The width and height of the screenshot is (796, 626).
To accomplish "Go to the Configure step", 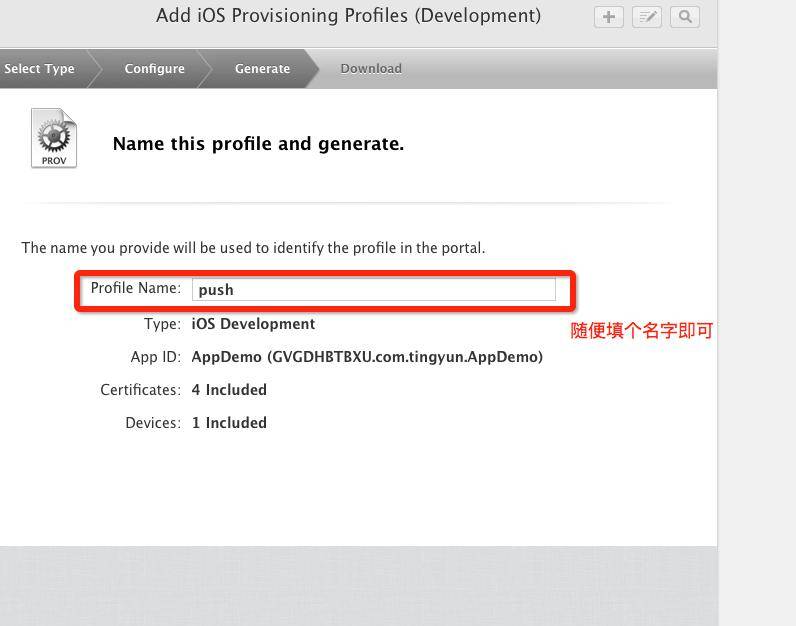I will 154,69.
